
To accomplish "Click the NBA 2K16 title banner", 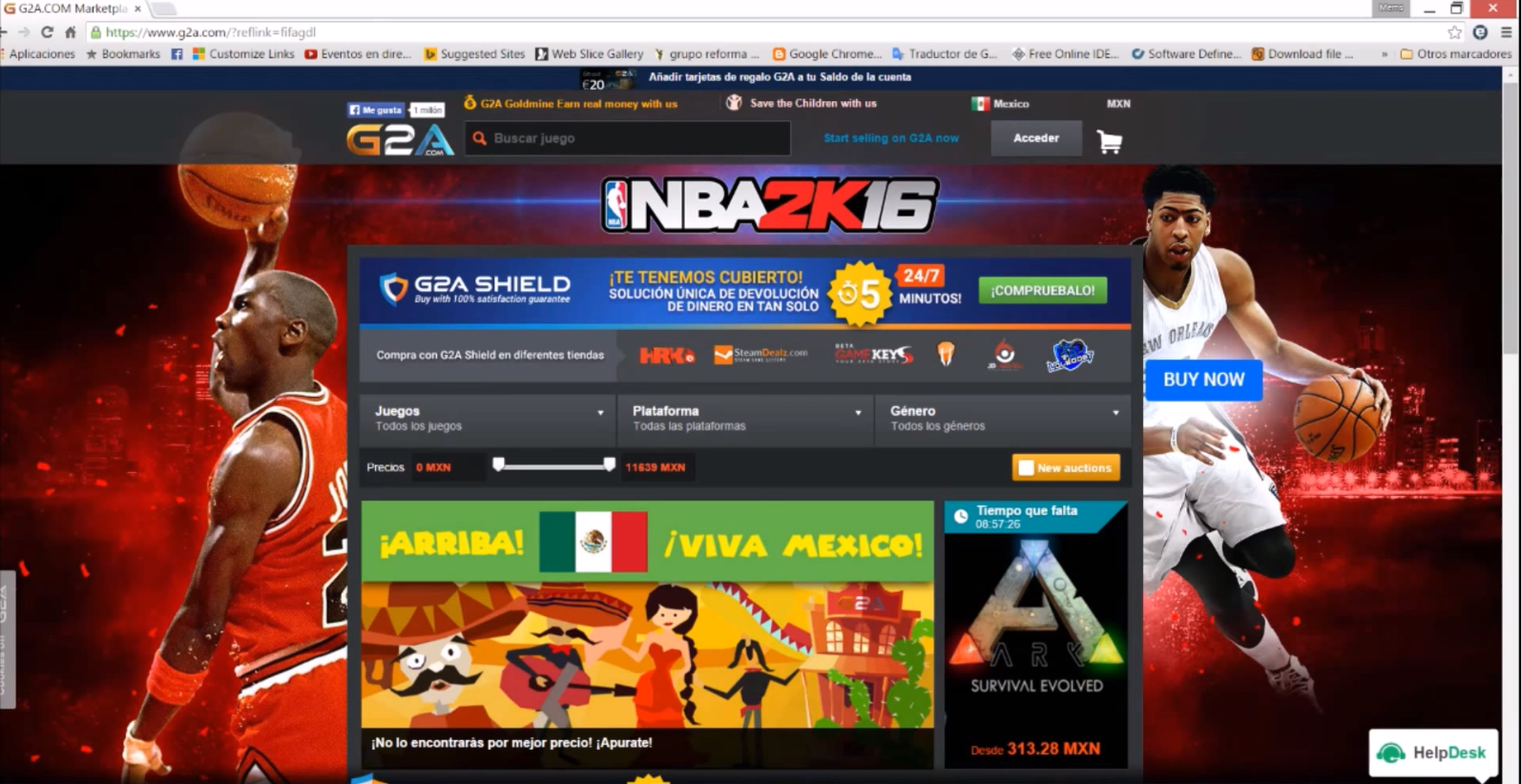I will coord(770,205).
